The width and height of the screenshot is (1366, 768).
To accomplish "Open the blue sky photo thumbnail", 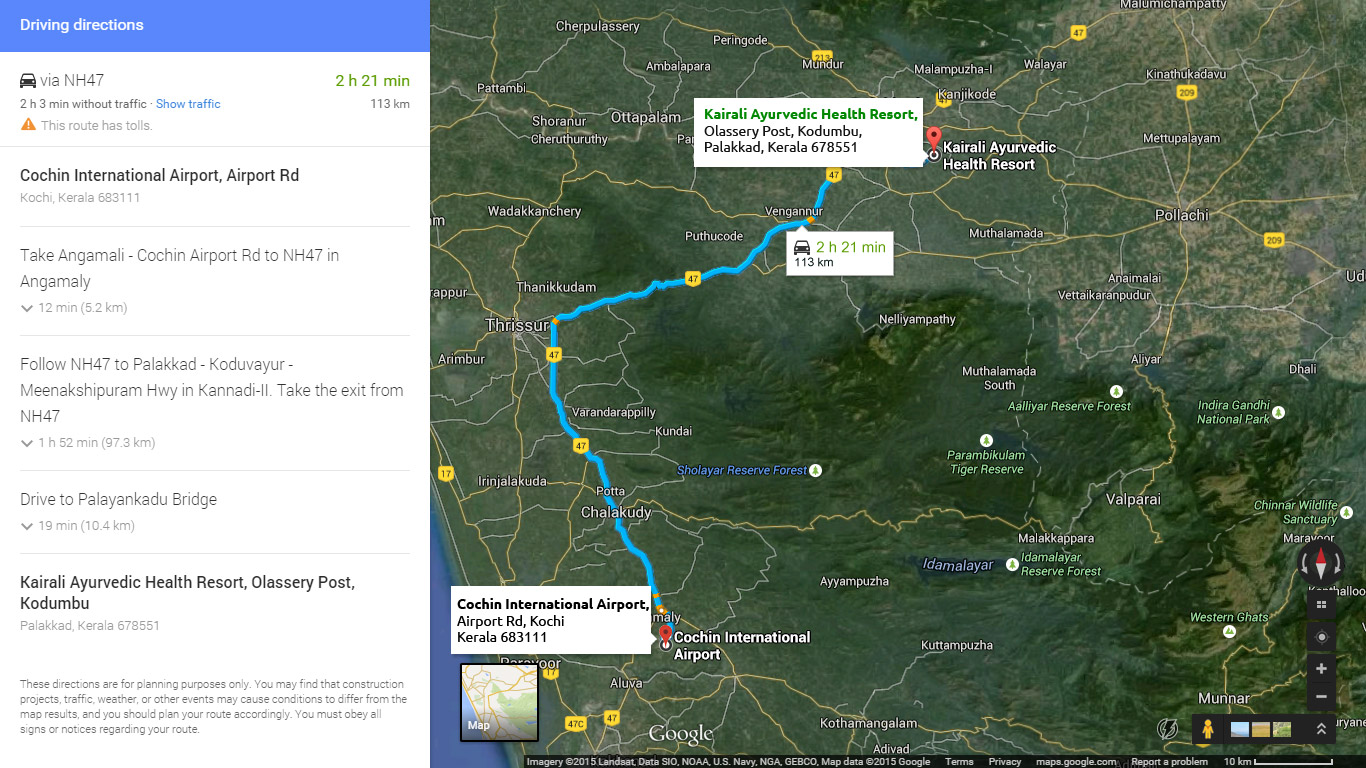I will point(1240,730).
